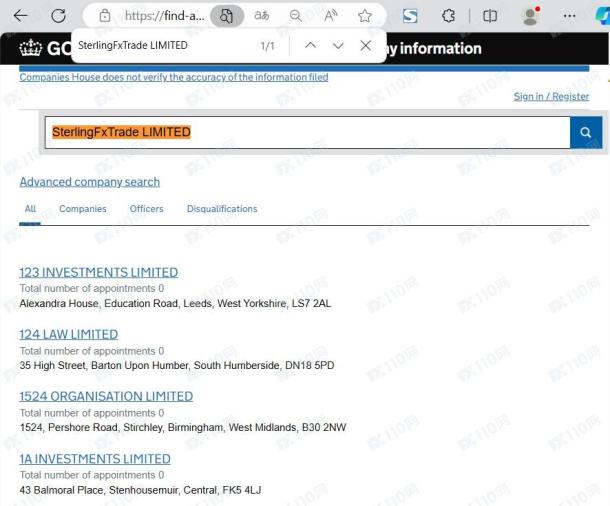Click the company search input box
Screen dimensions: 610x506
(307, 132)
